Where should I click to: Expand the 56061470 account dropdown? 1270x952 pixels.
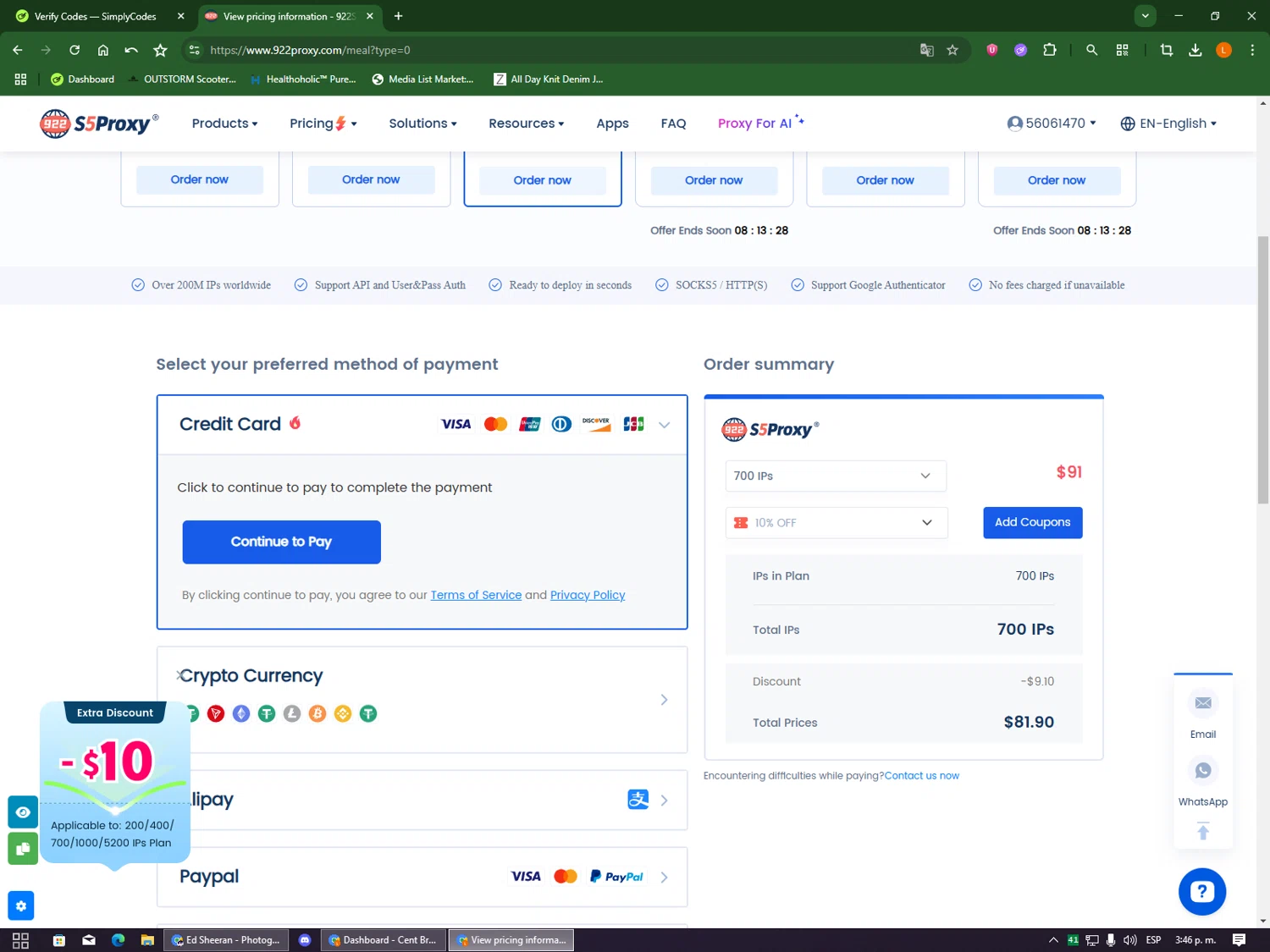(x=1052, y=124)
